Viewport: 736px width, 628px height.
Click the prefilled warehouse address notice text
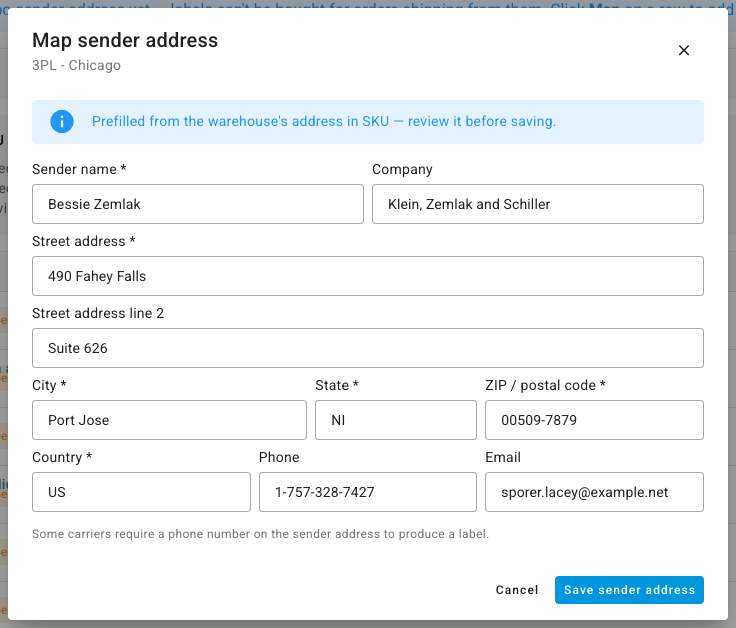pyautogui.click(x=324, y=122)
